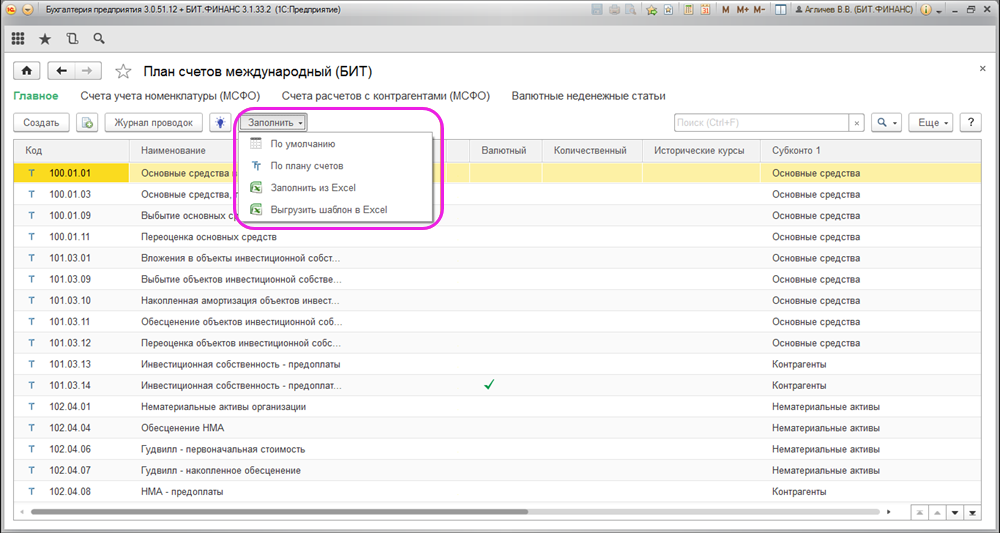Add page to favorites with outline star
This screenshot has height=533, width=1000.
pyautogui.click(x=123, y=71)
